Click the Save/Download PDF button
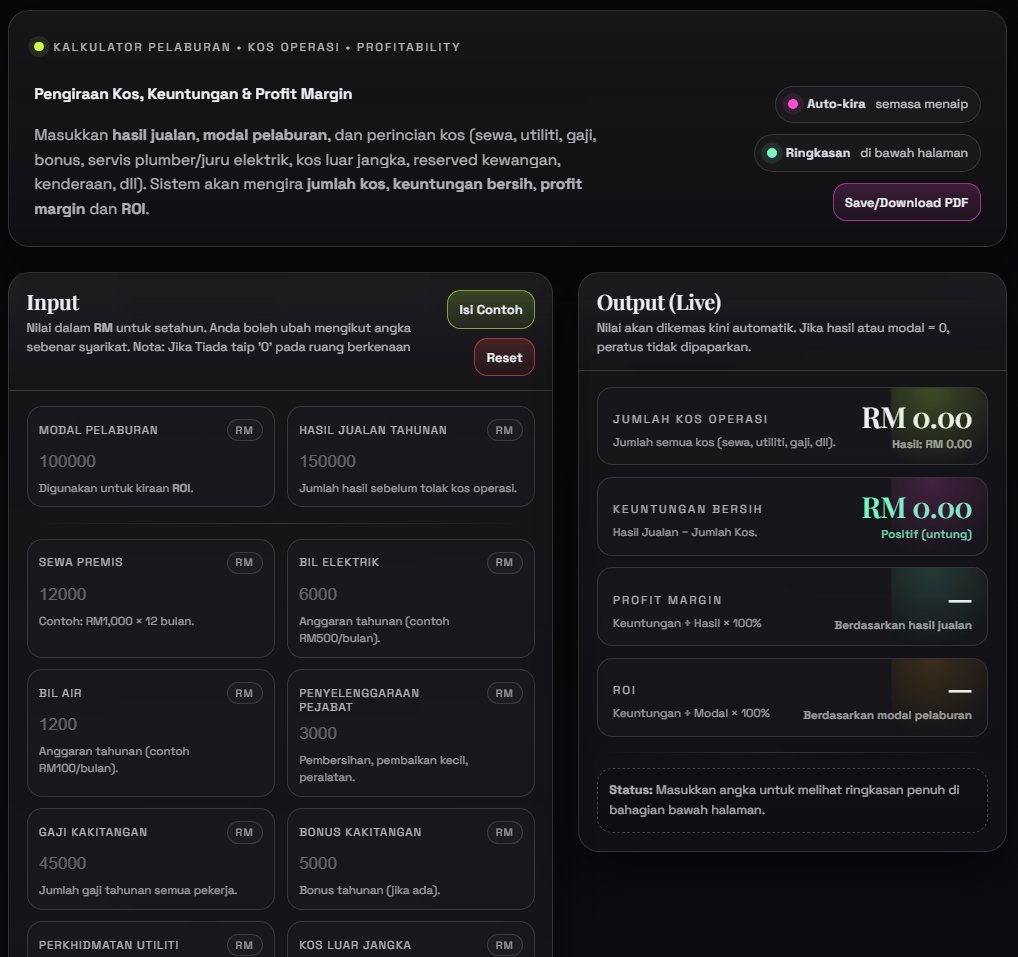1018x957 pixels. tap(906, 203)
